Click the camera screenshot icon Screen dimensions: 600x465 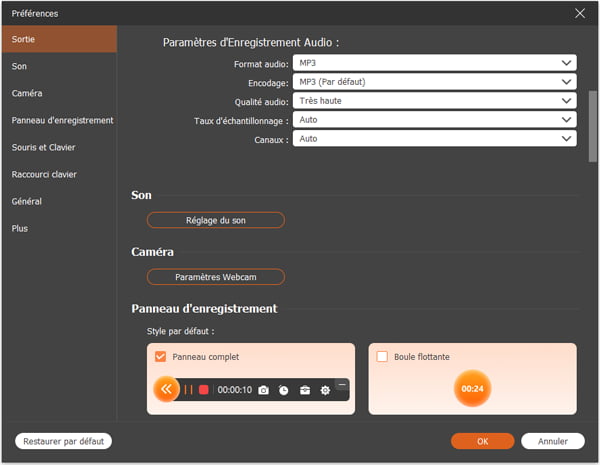click(263, 389)
